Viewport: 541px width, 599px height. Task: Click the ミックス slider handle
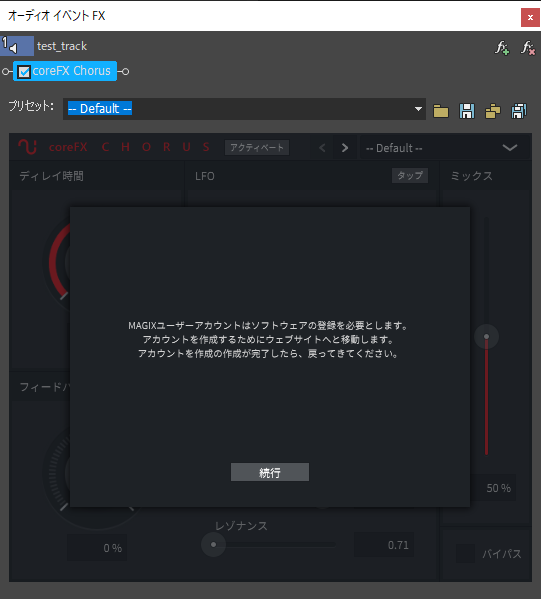coord(486,337)
